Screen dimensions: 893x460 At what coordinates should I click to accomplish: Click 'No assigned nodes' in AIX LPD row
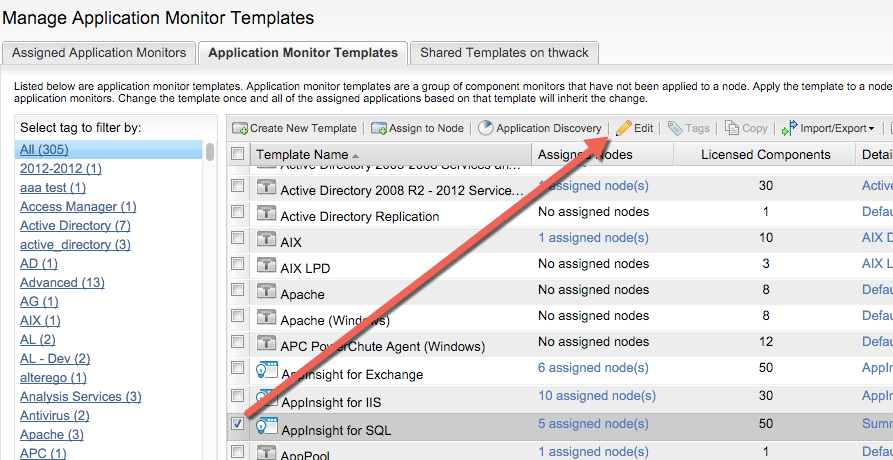(x=593, y=264)
